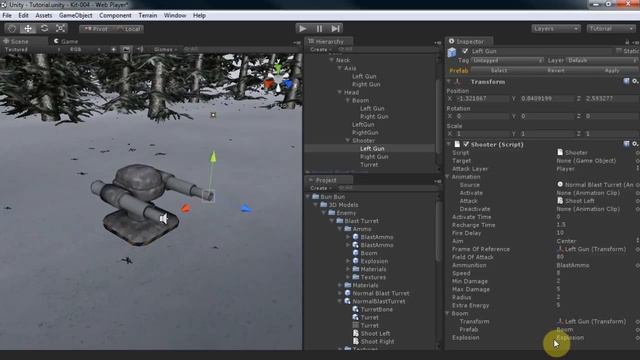Toggle scene audio speaker button
This screenshot has width=640, height=360.
[x=140, y=49]
